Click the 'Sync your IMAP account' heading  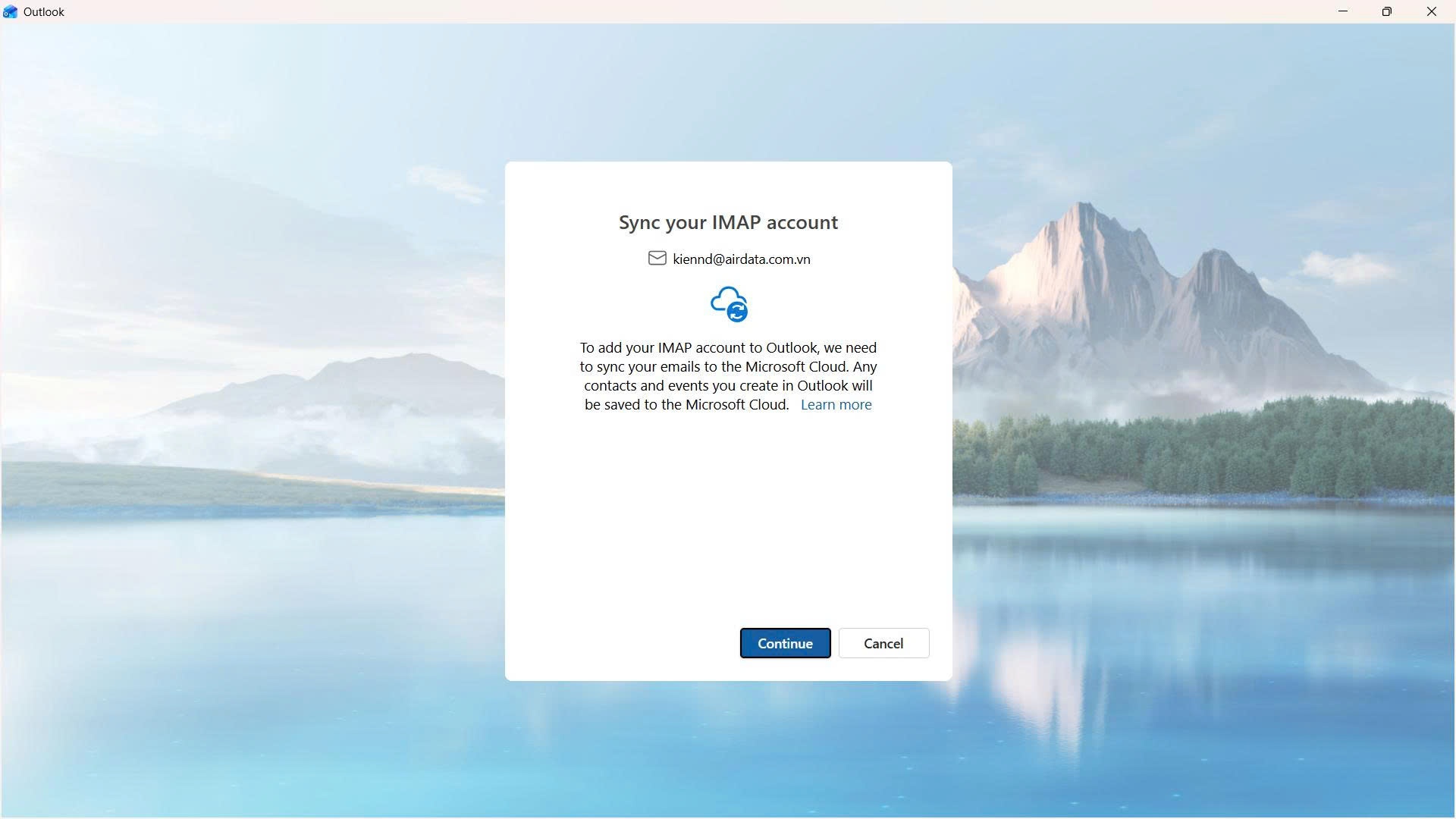pos(728,222)
